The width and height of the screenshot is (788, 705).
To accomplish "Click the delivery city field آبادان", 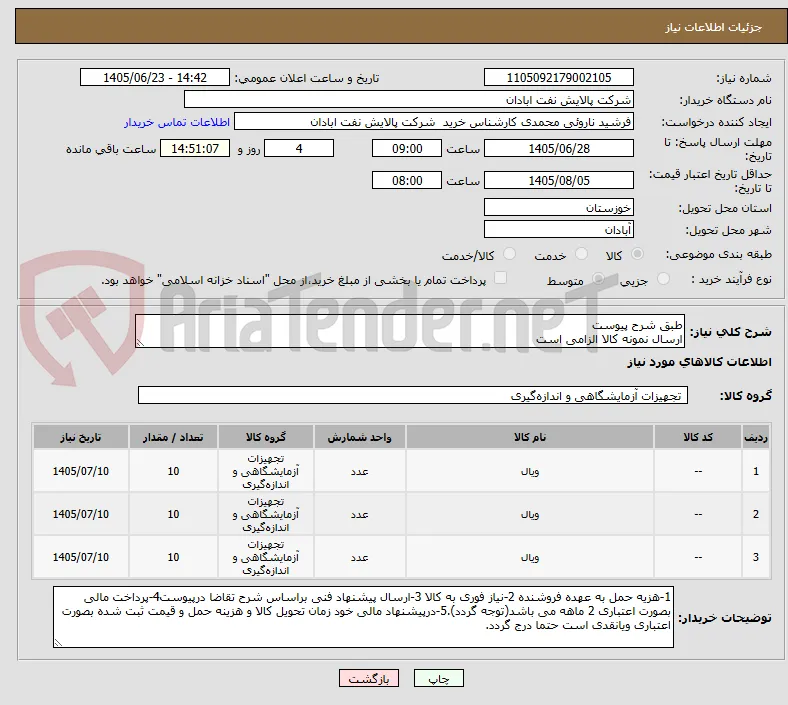I will tap(558, 230).
